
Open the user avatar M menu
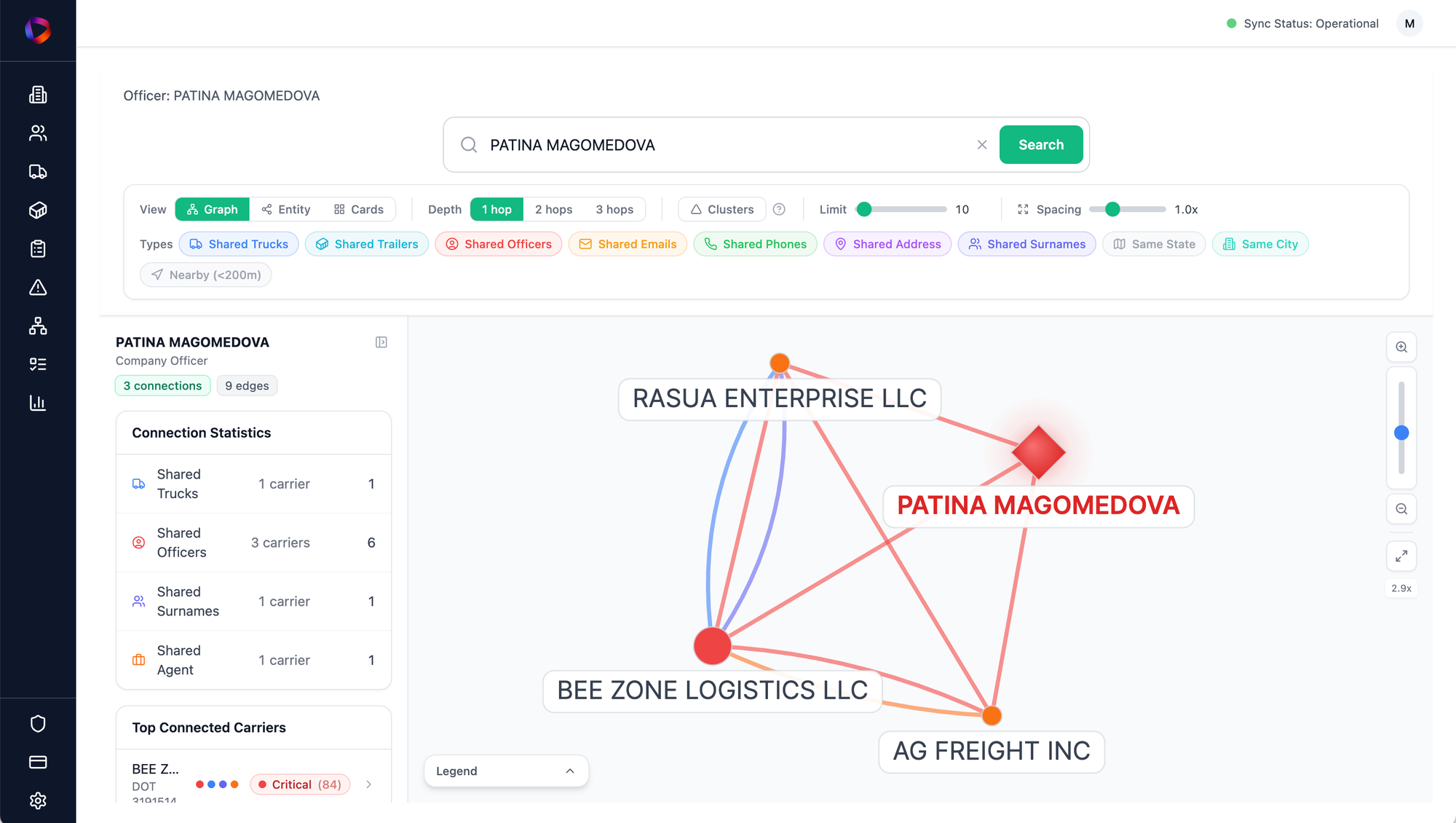pos(1409,23)
